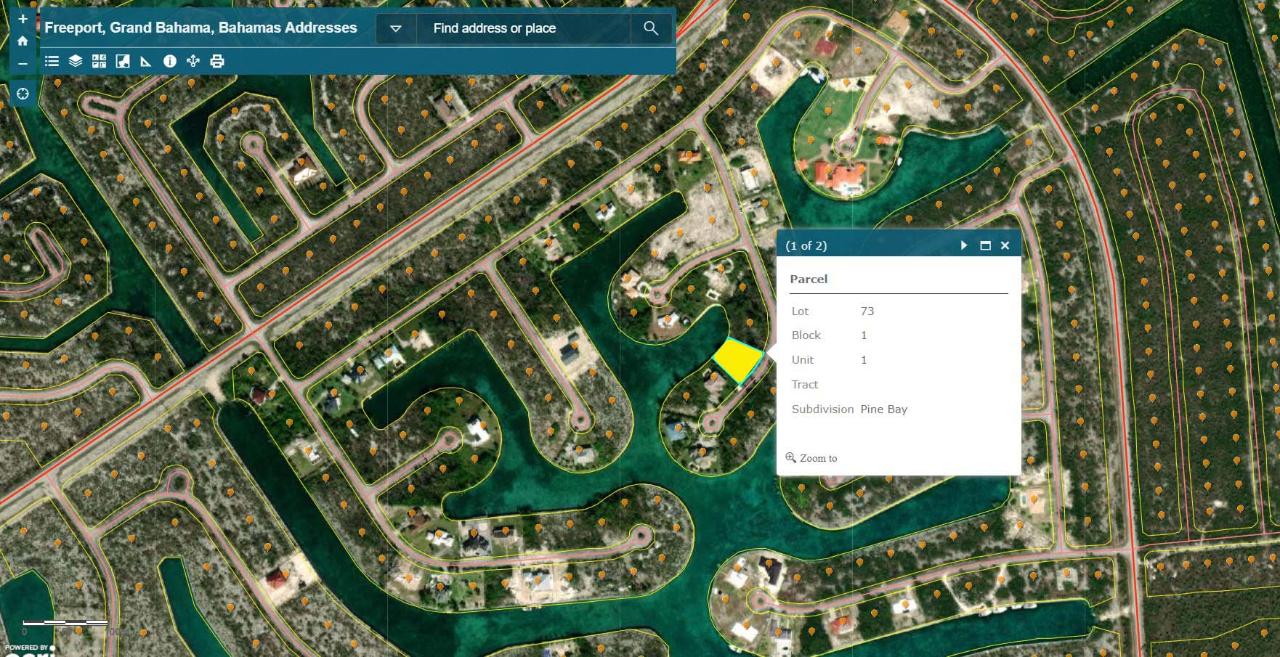Show the next feature in the popup
This screenshot has width=1280, height=657.
(964, 245)
